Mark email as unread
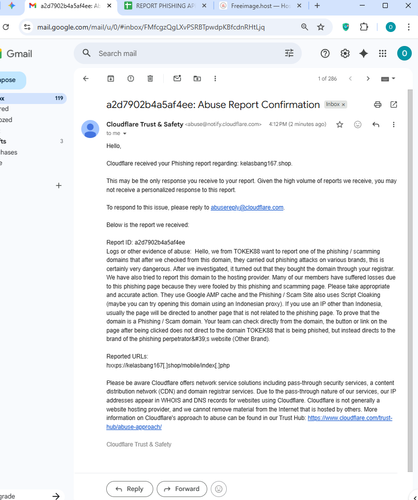The image size is (418, 500). click(177, 79)
